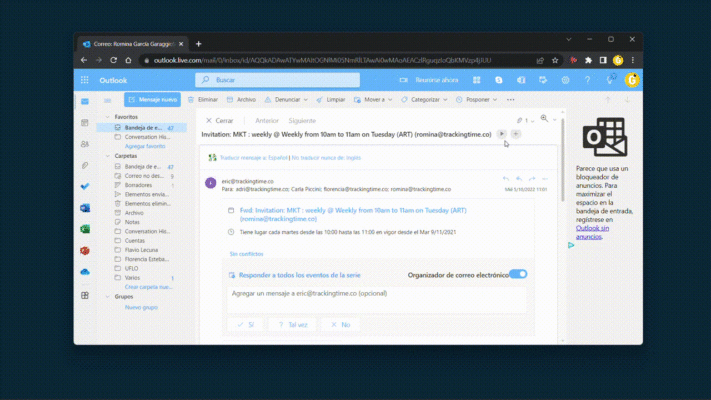Click the Chrome extensions puzzle icon

coord(588,60)
